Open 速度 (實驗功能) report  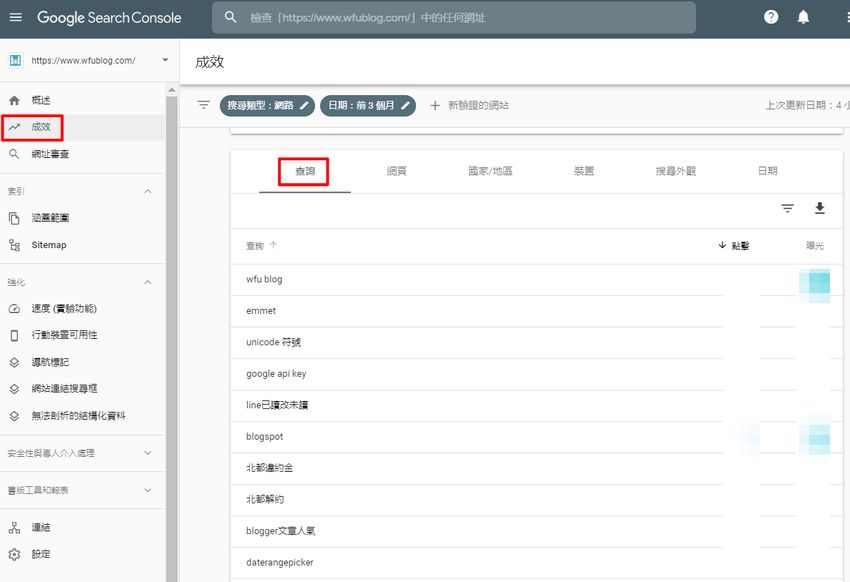(82, 308)
